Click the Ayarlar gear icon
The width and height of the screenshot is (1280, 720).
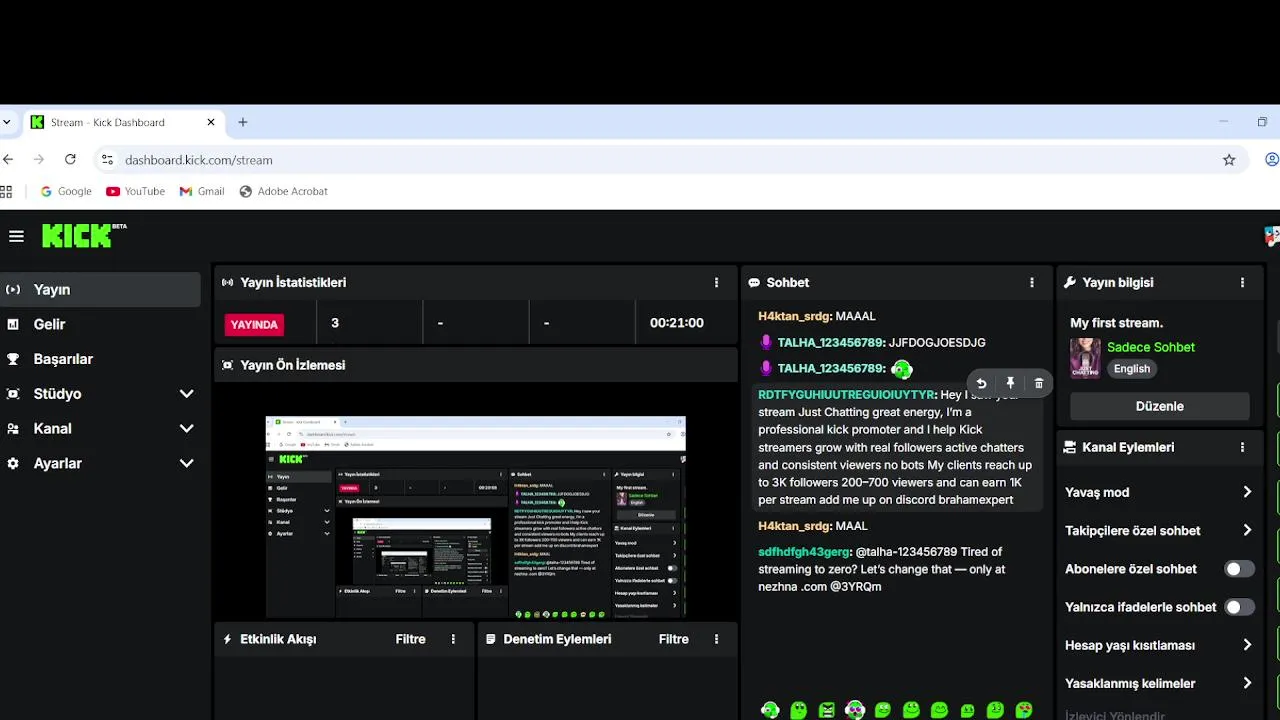(x=13, y=463)
